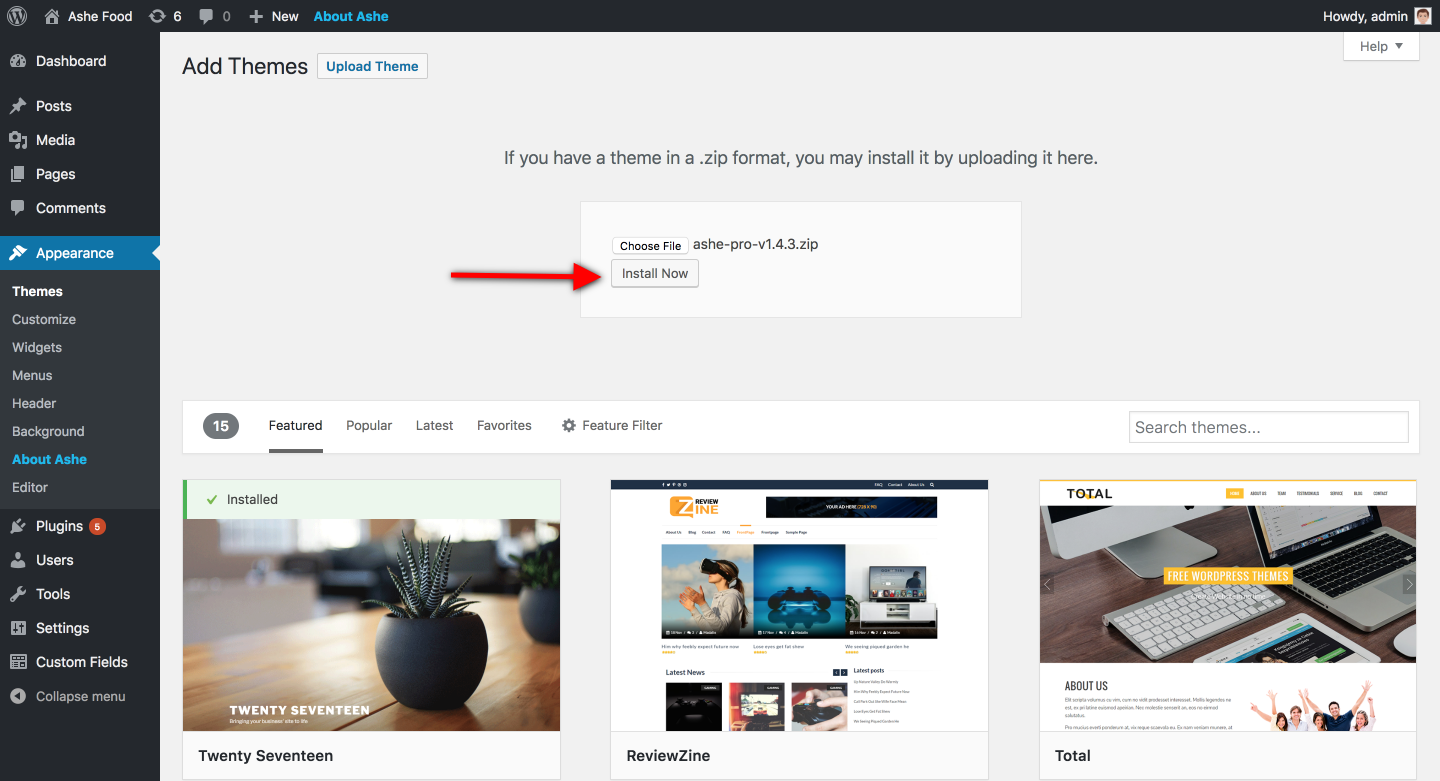Image resolution: width=1440 pixels, height=781 pixels.
Task: Open the Header submenu item
Action: point(34,403)
